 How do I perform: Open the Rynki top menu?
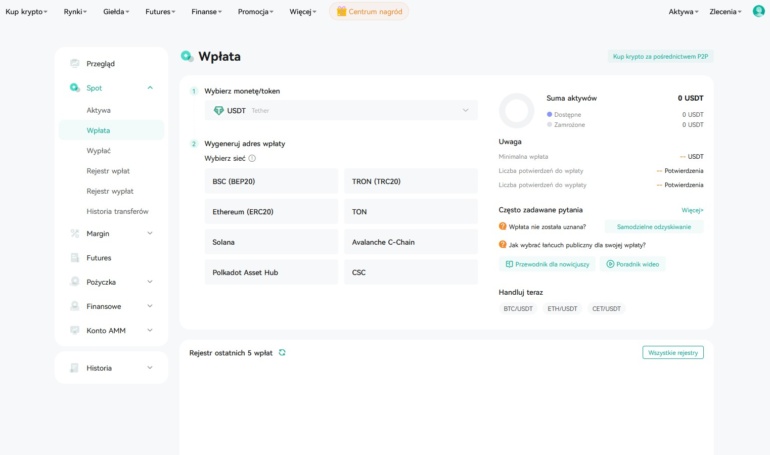tap(74, 11)
